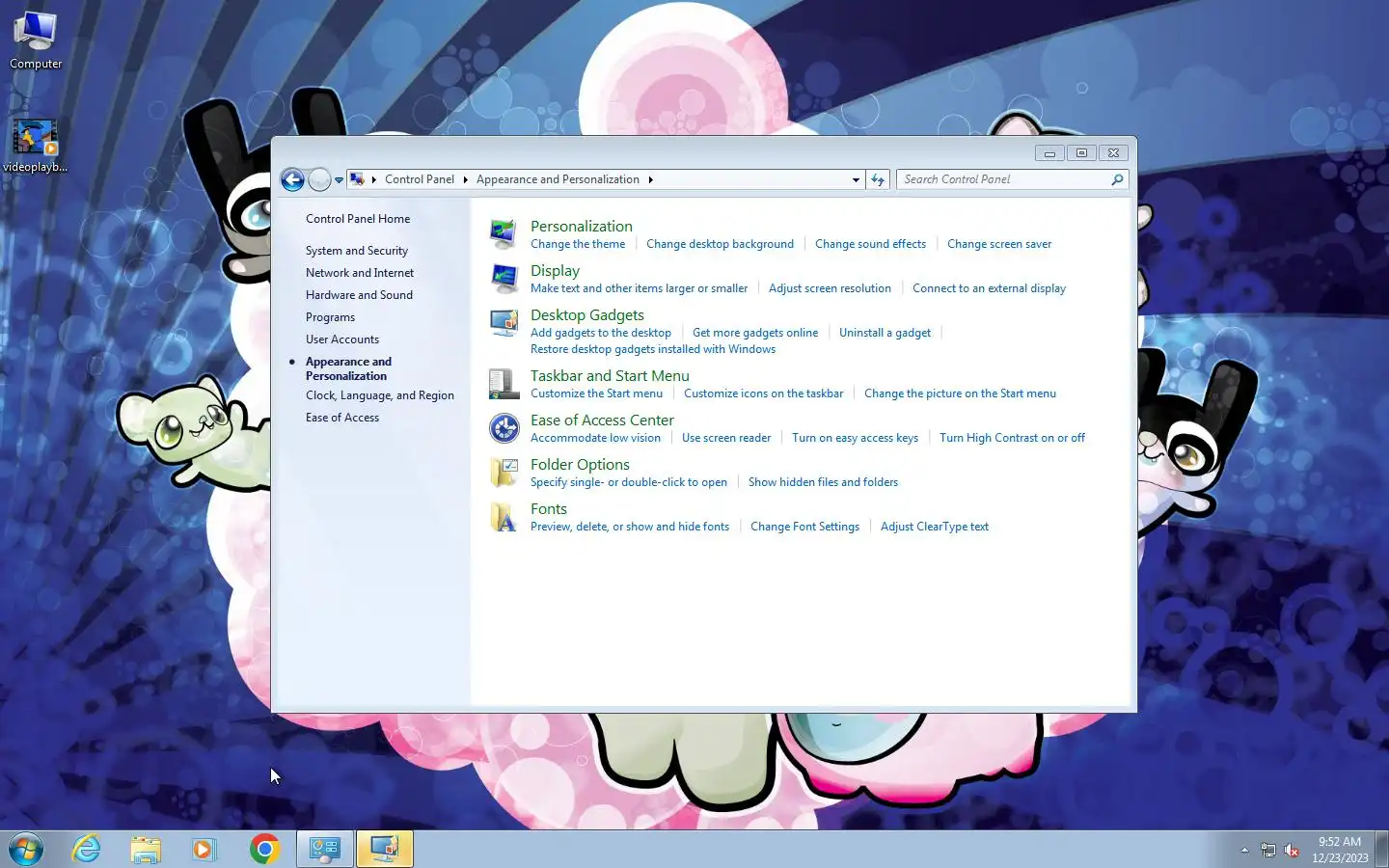Click Change the theme
This screenshot has width=1389, height=868.
click(578, 244)
